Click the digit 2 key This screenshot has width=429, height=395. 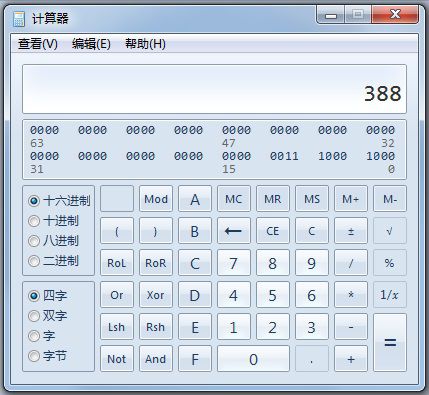pyautogui.click(x=273, y=327)
